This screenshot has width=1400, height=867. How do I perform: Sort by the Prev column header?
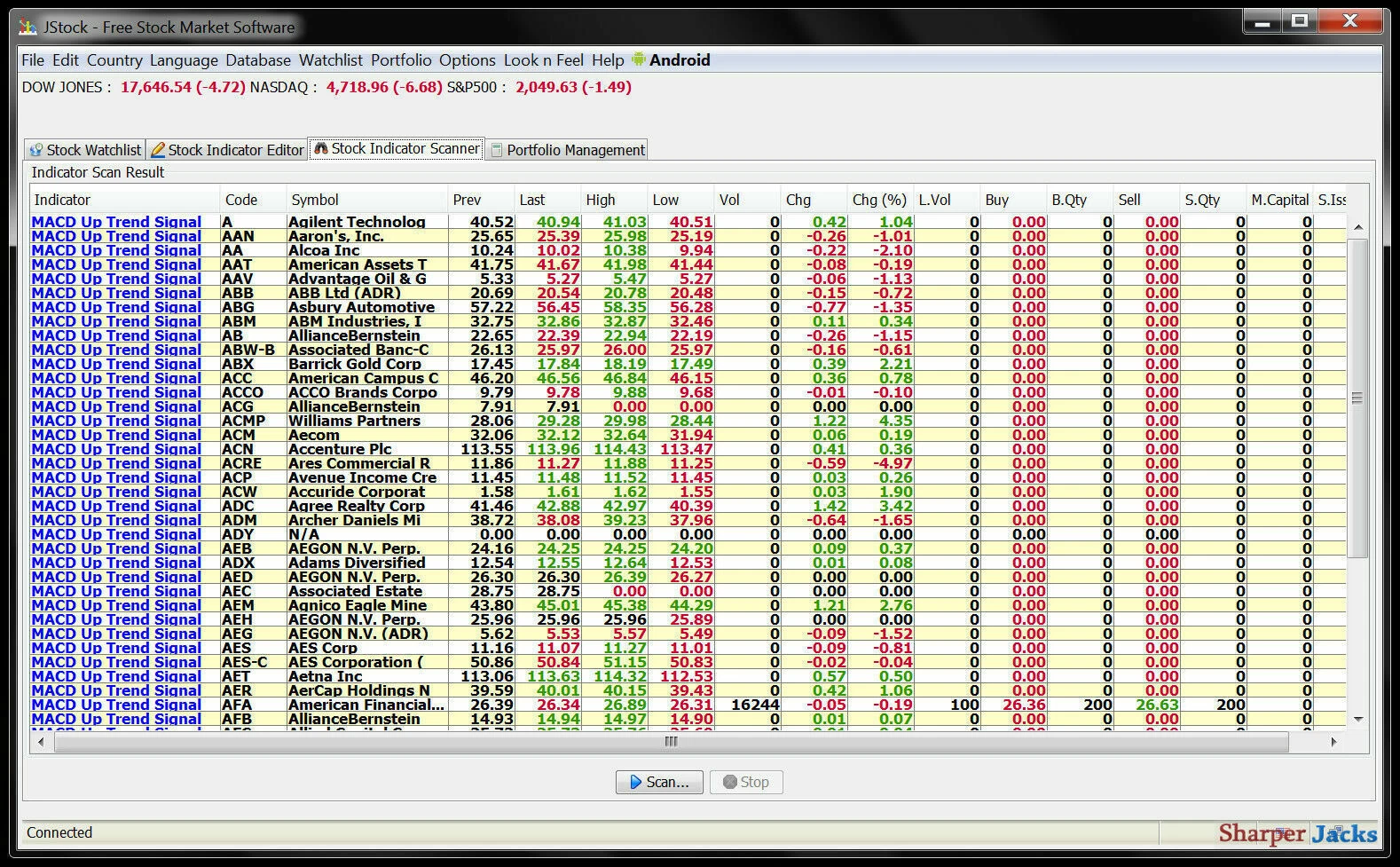coord(482,200)
